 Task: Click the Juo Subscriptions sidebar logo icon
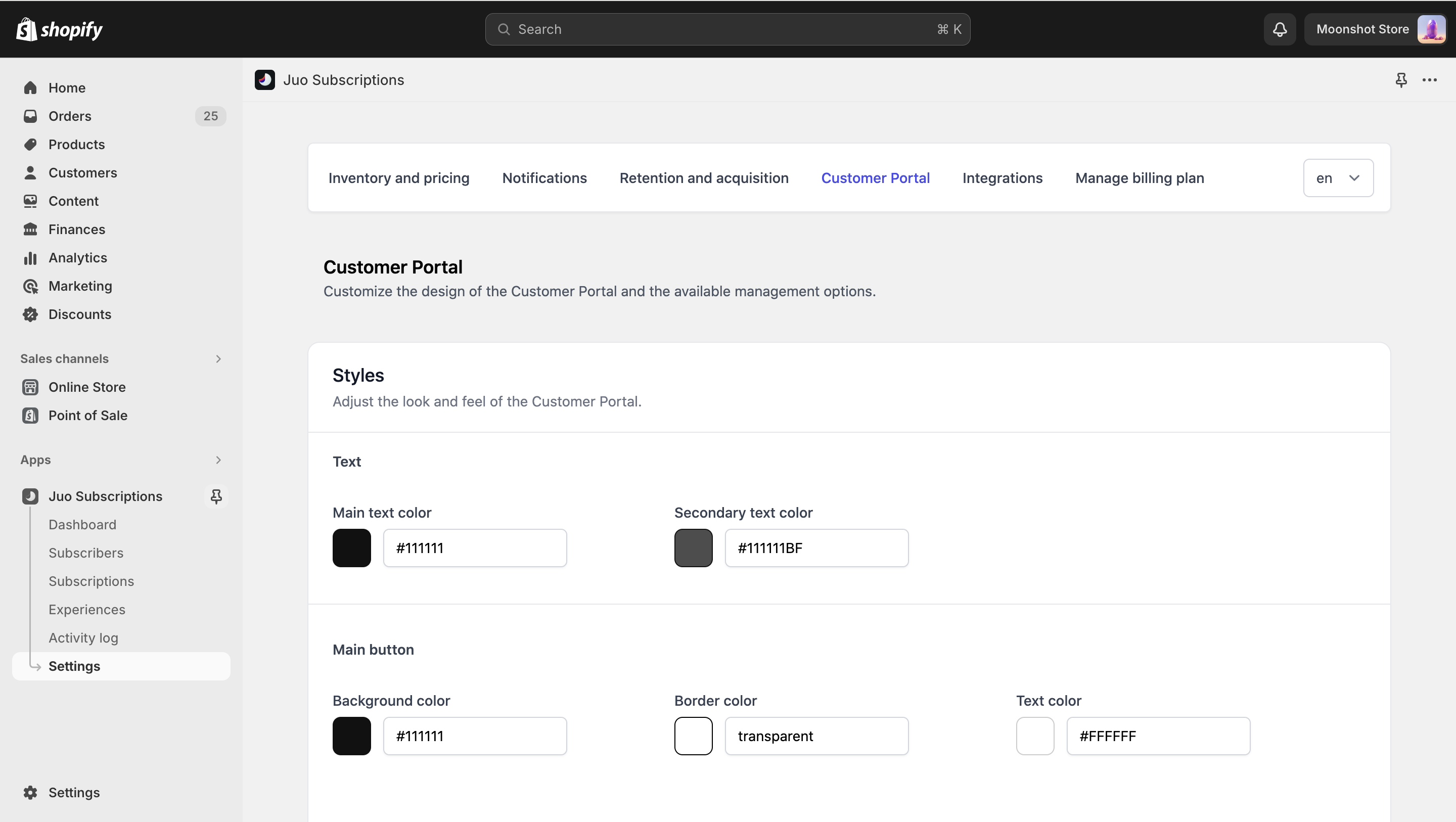click(30, 496)
